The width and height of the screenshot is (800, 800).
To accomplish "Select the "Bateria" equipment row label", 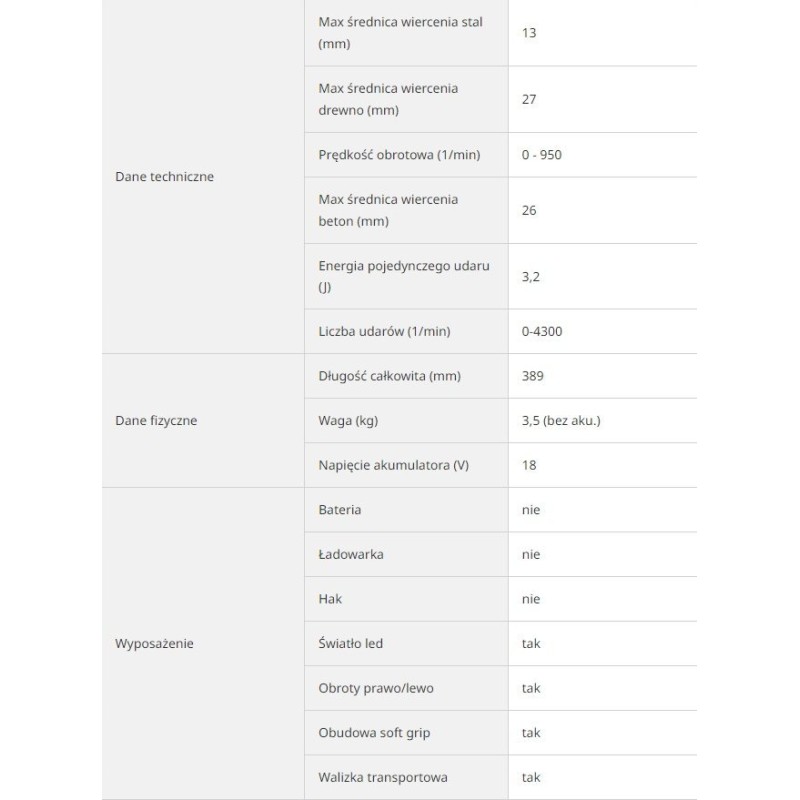I will click(340, 510).
